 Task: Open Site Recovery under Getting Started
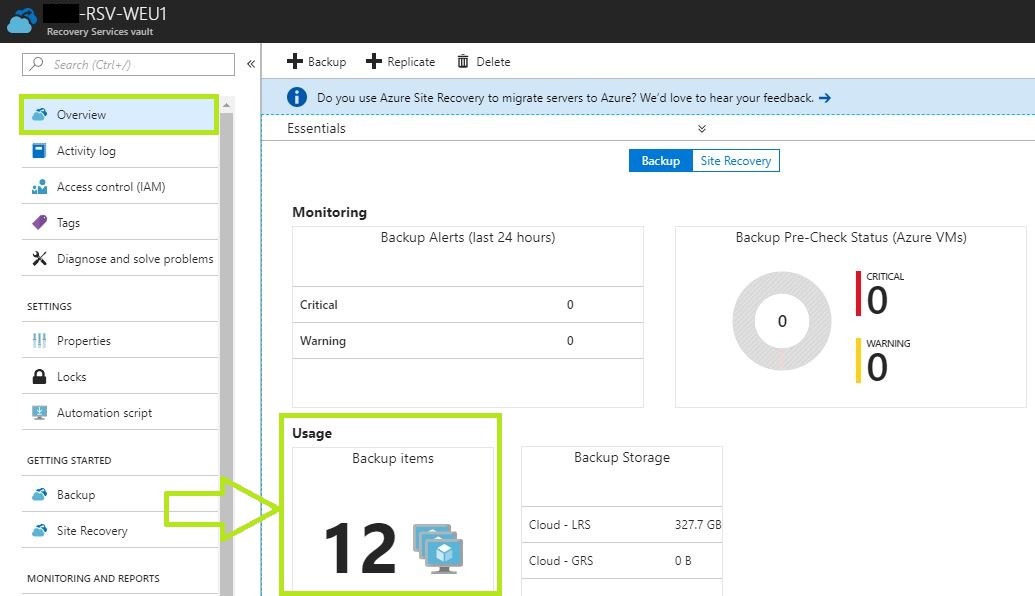(x=119, y=530)
